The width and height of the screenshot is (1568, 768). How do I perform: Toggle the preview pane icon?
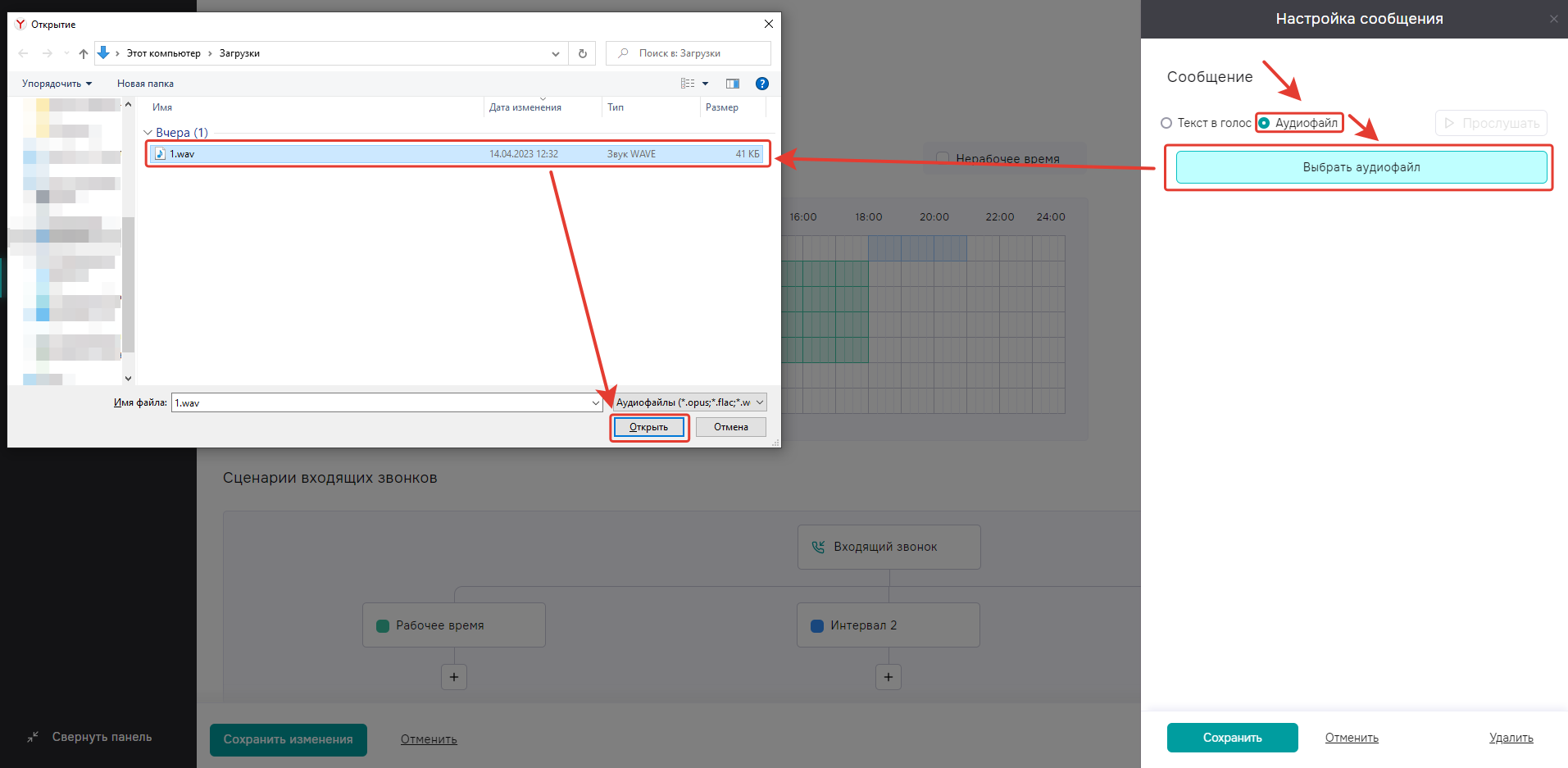732,84
